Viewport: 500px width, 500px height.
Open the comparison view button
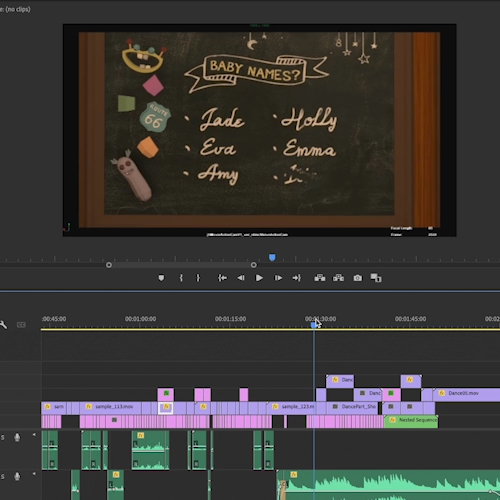[376, 278]
